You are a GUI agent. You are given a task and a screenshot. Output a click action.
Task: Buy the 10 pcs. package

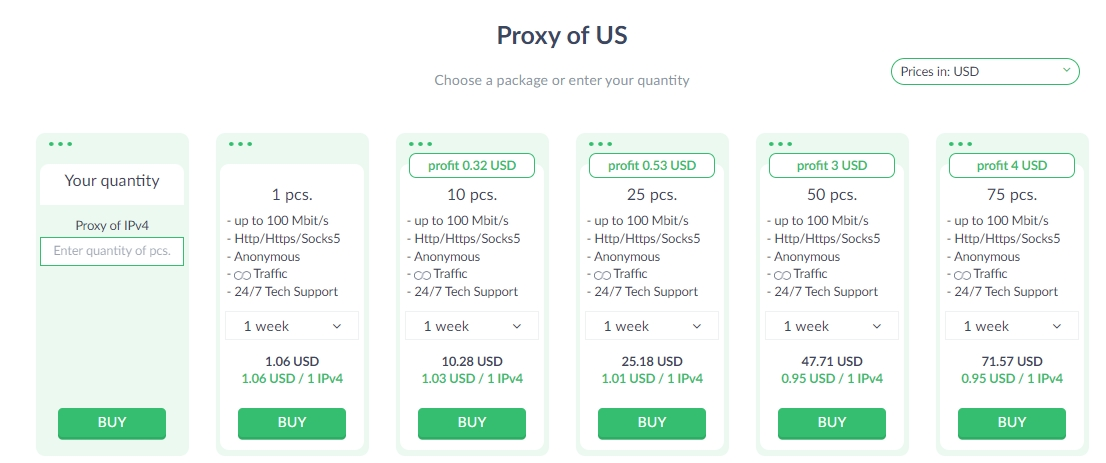click(472, 423)
